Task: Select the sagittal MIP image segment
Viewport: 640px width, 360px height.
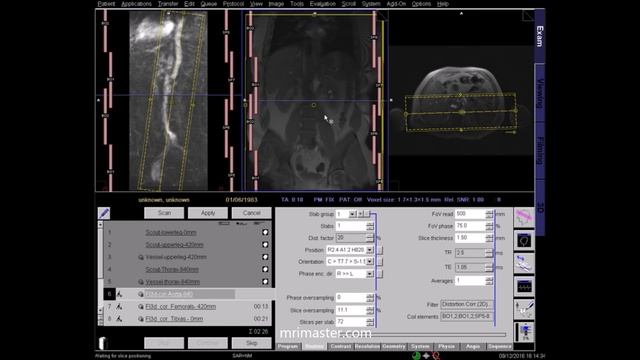Action: click(x=168, y=100)
